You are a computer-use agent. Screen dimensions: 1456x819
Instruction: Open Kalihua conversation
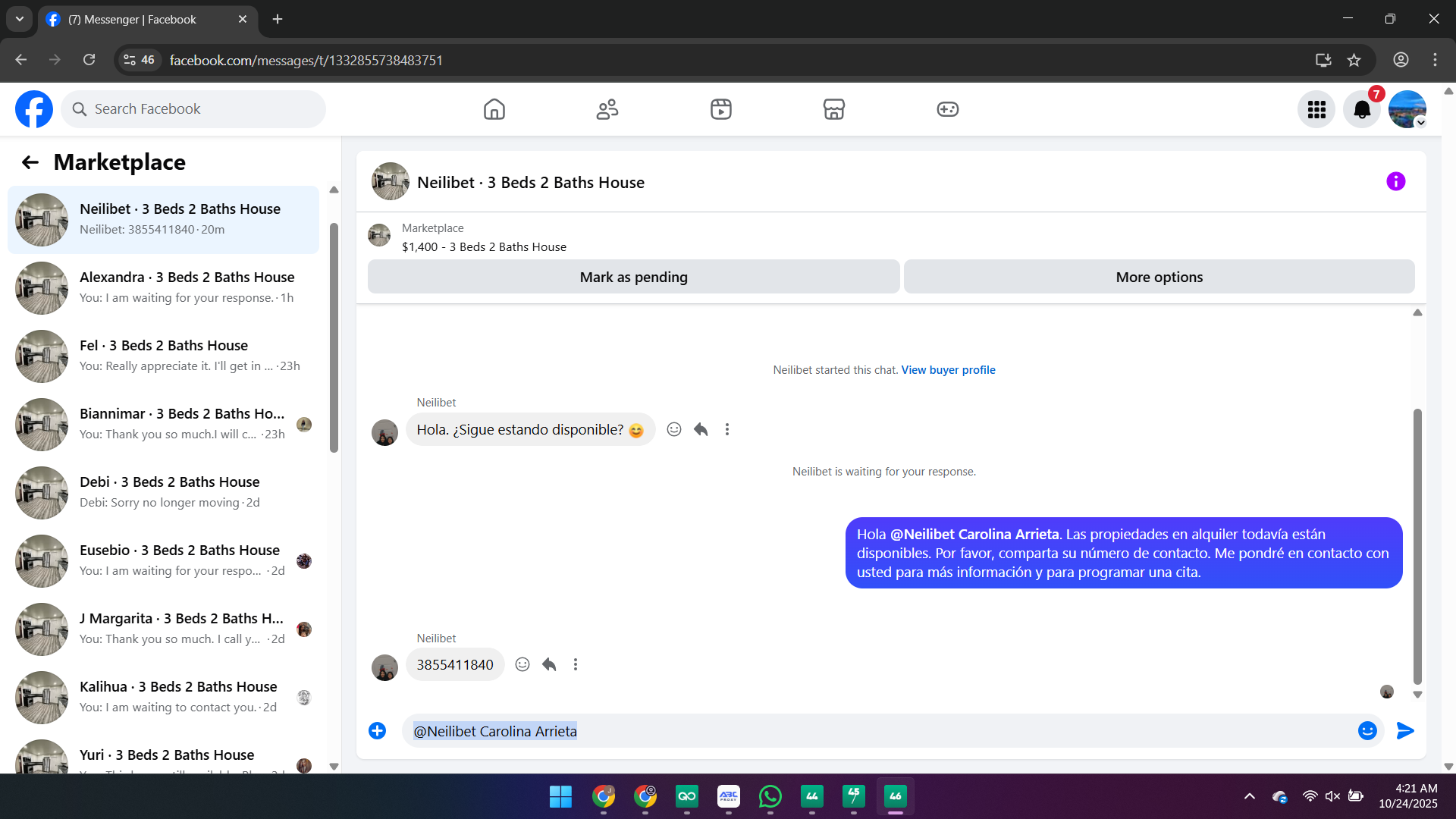coord(163,698)
